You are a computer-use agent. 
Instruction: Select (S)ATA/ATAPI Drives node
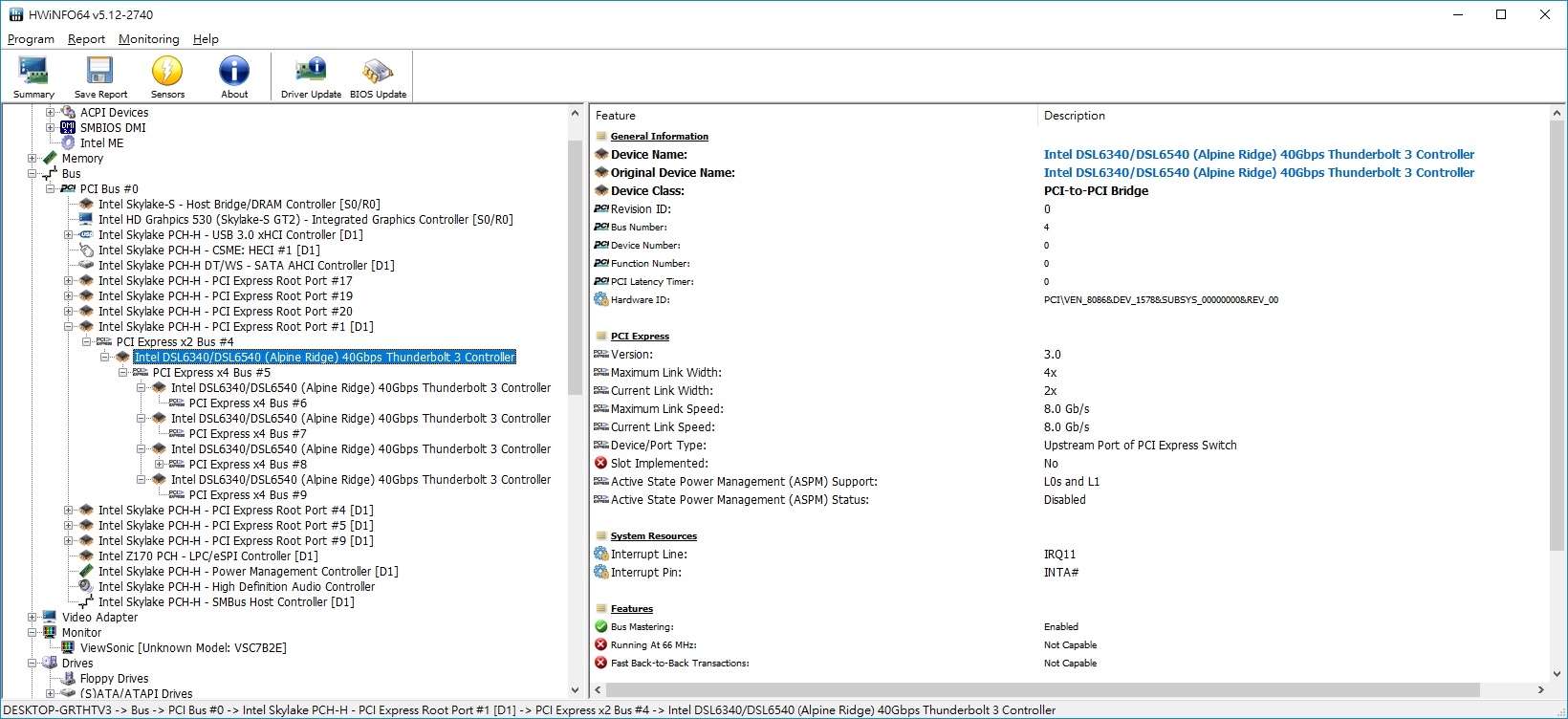pyautogui.click(x=136, y=693)
